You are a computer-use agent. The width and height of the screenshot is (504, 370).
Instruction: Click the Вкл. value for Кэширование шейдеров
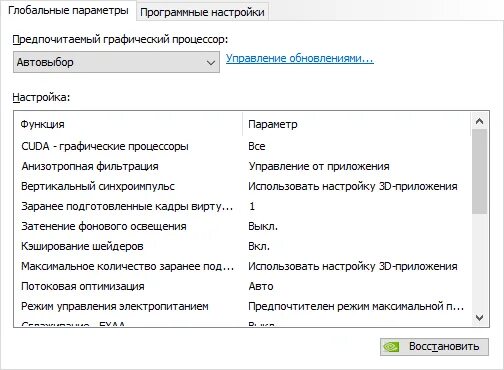coord(259,246)
